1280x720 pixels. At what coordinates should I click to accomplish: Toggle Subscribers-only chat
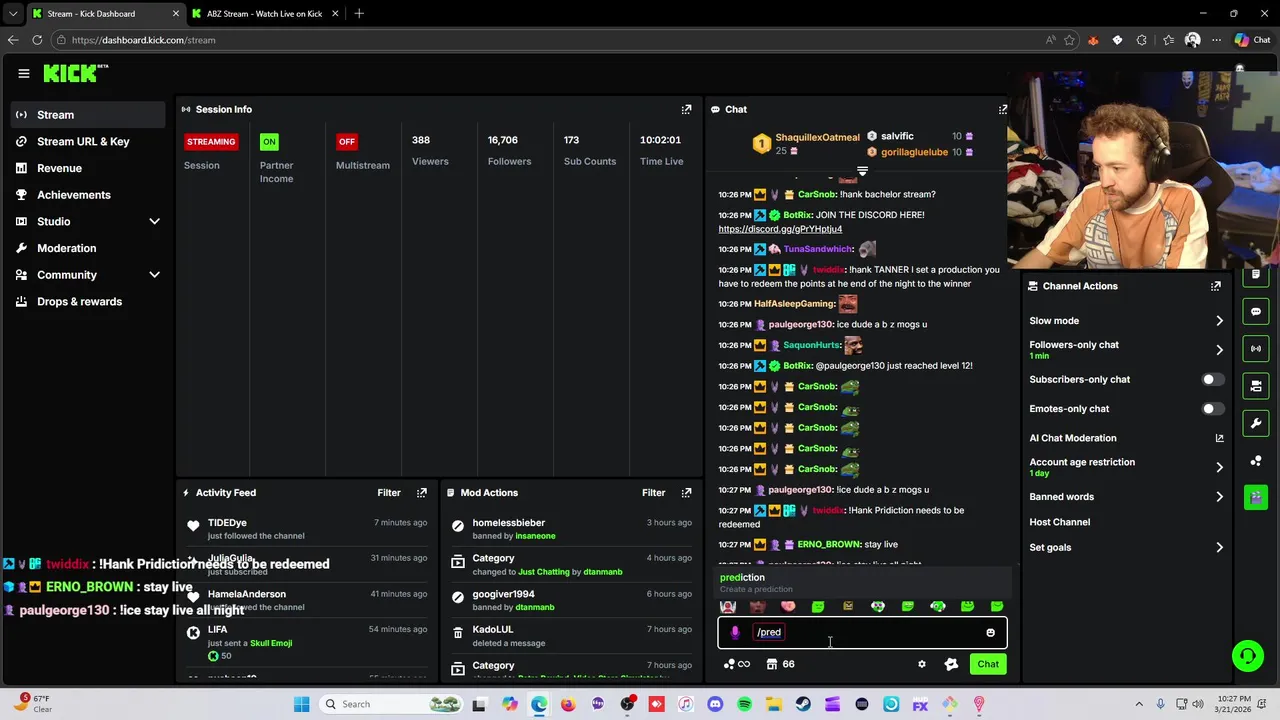pos(1212,380)
